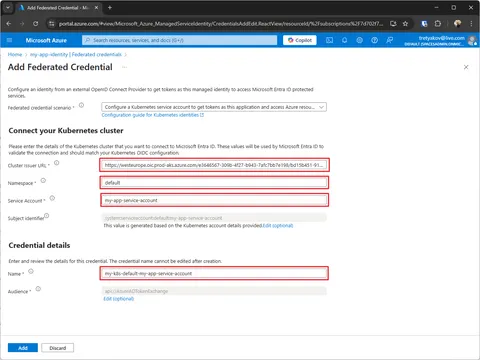Click the credential Name field
This screenshot has width=480, height=360.
point(214,273)
